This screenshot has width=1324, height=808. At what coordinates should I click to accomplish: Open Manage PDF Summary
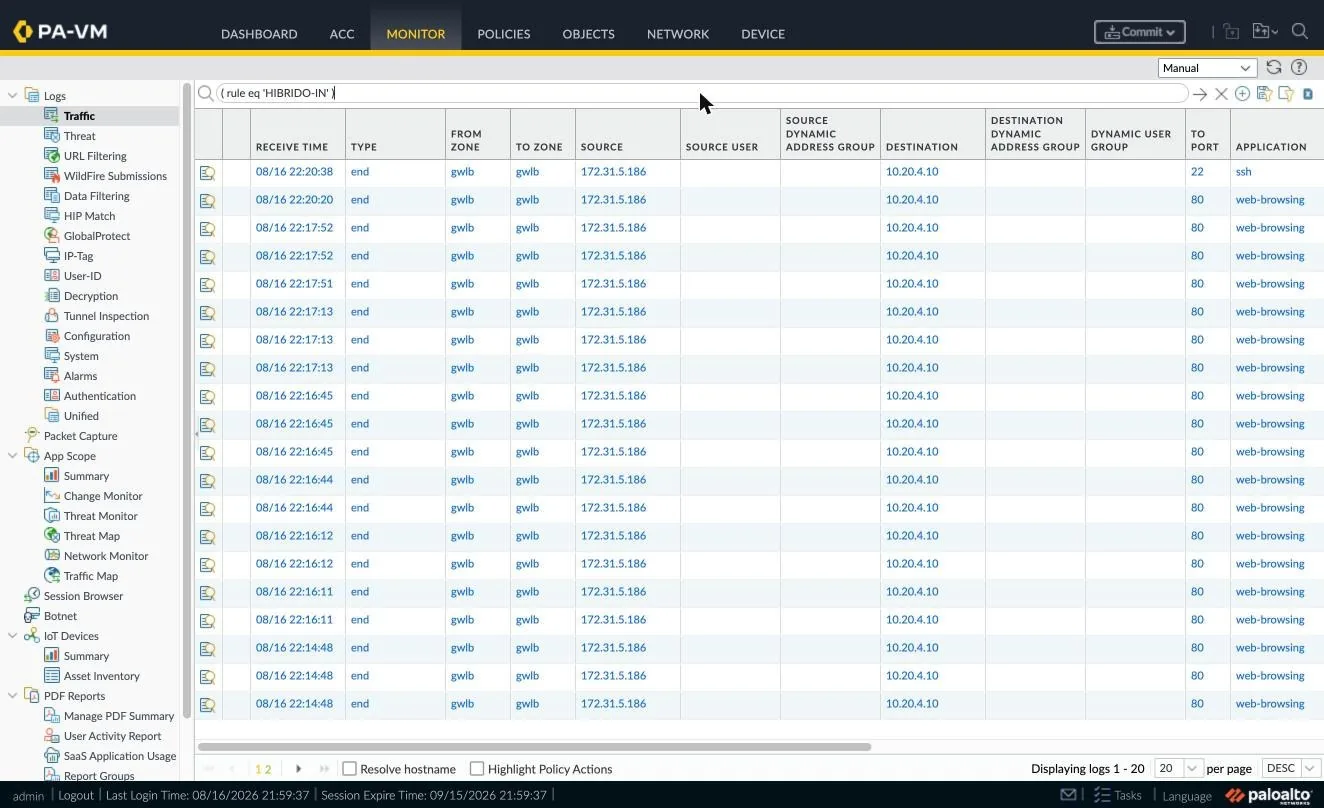tap(118, 716)
